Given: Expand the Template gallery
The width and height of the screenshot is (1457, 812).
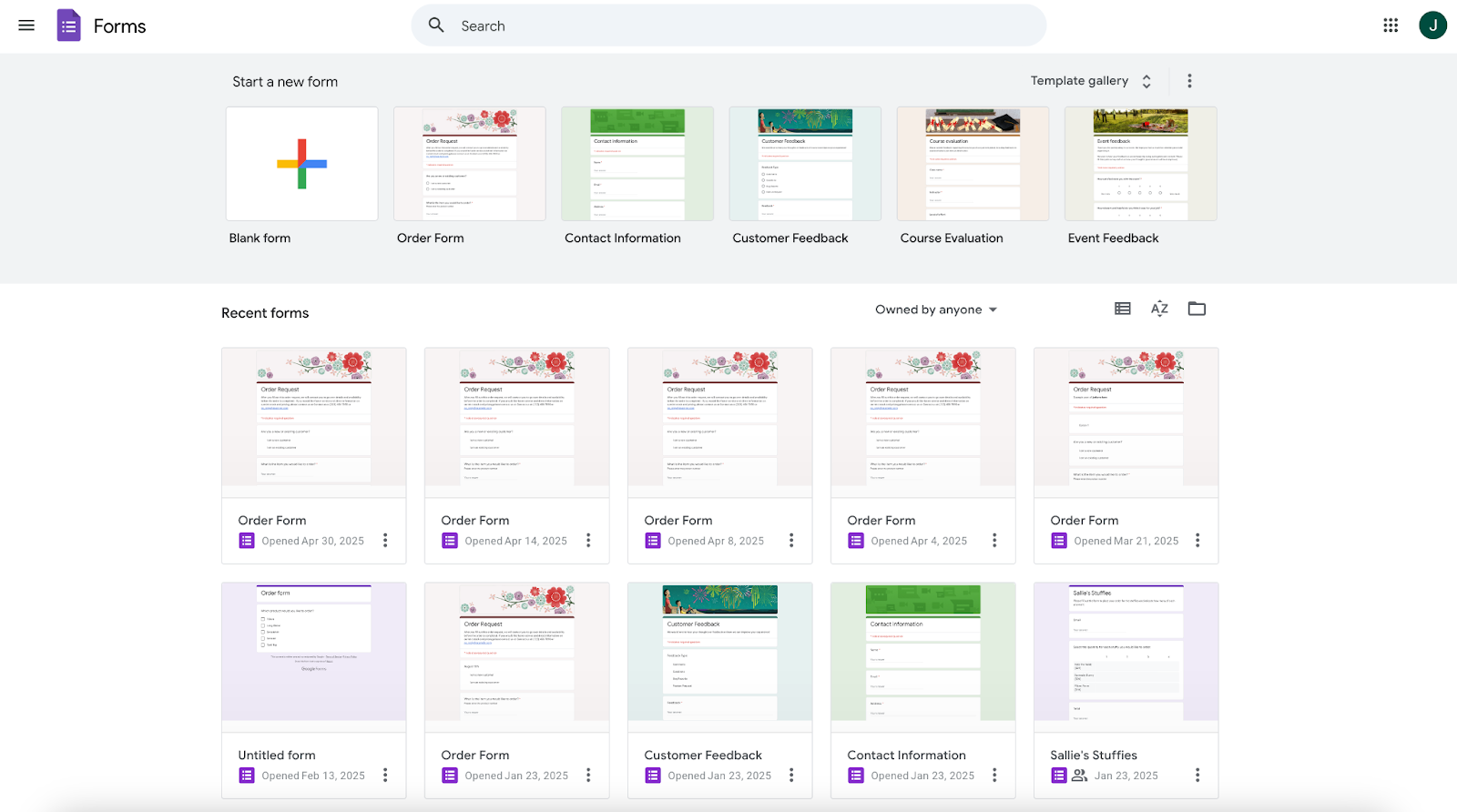Looking at the screenshot, I should tap(1091, 81).
